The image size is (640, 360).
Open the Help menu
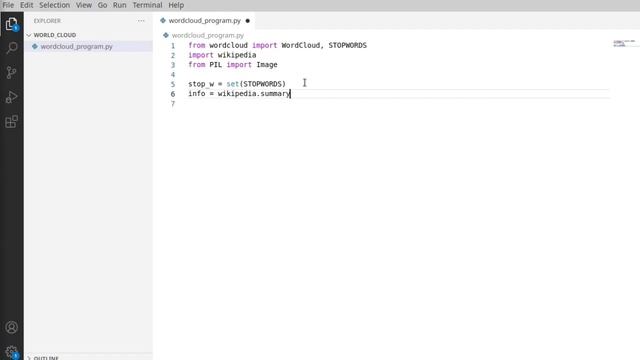176,5
